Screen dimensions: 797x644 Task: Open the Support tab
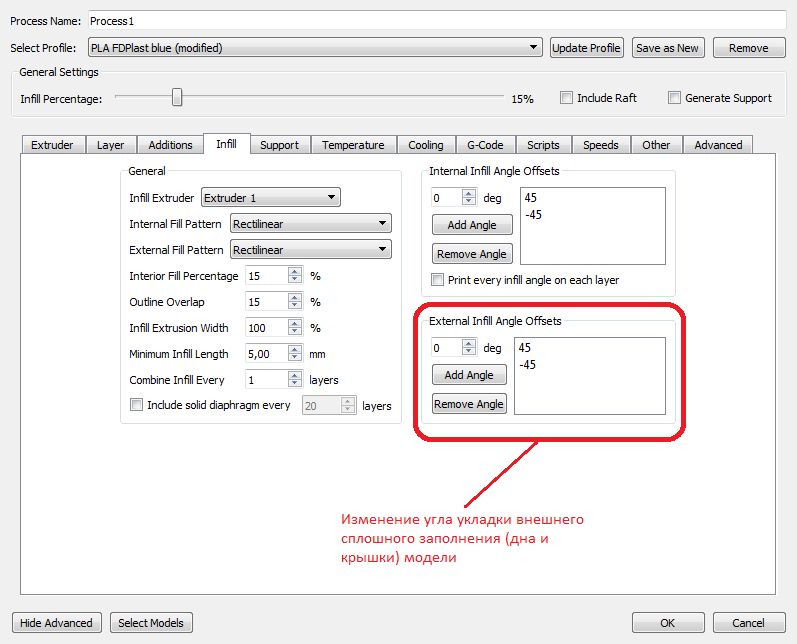pyautogui.click(x=280, y=145)
